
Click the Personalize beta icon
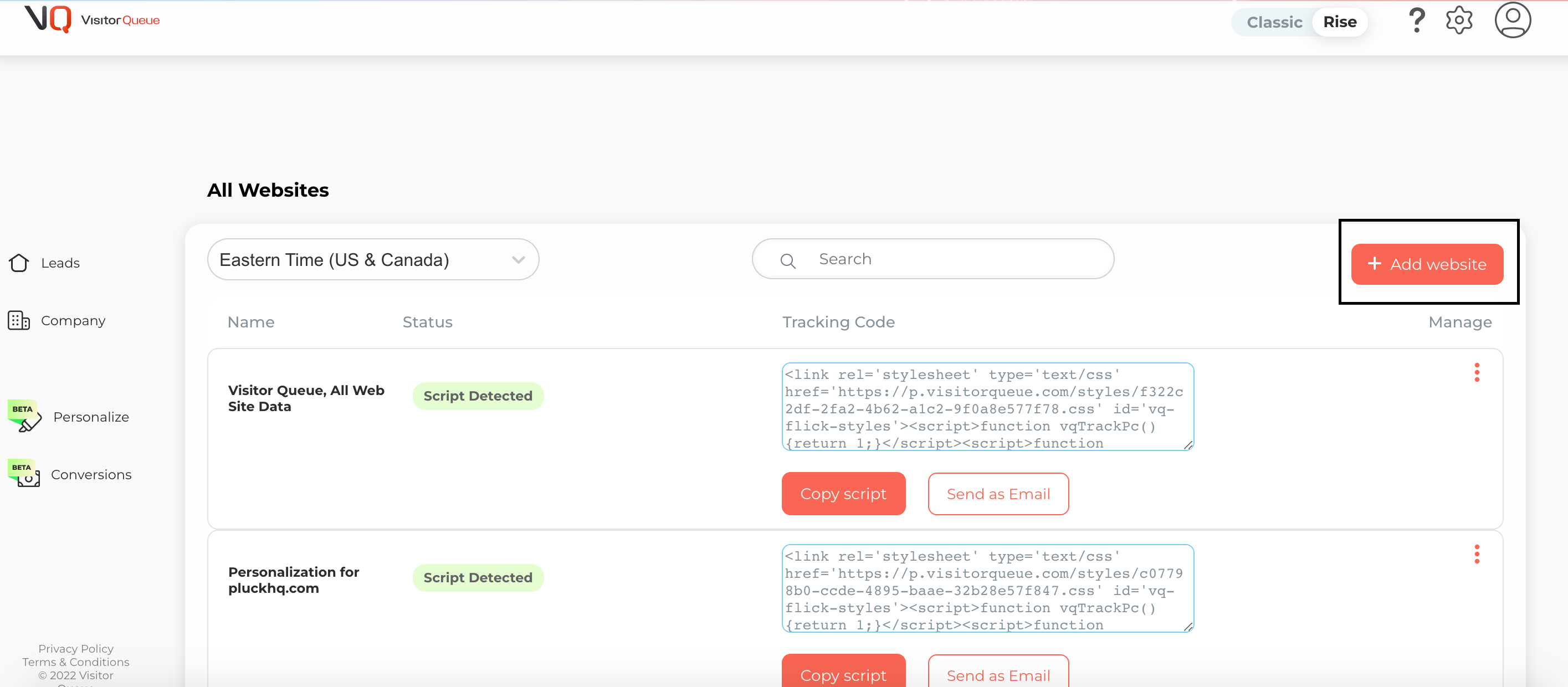25,416
